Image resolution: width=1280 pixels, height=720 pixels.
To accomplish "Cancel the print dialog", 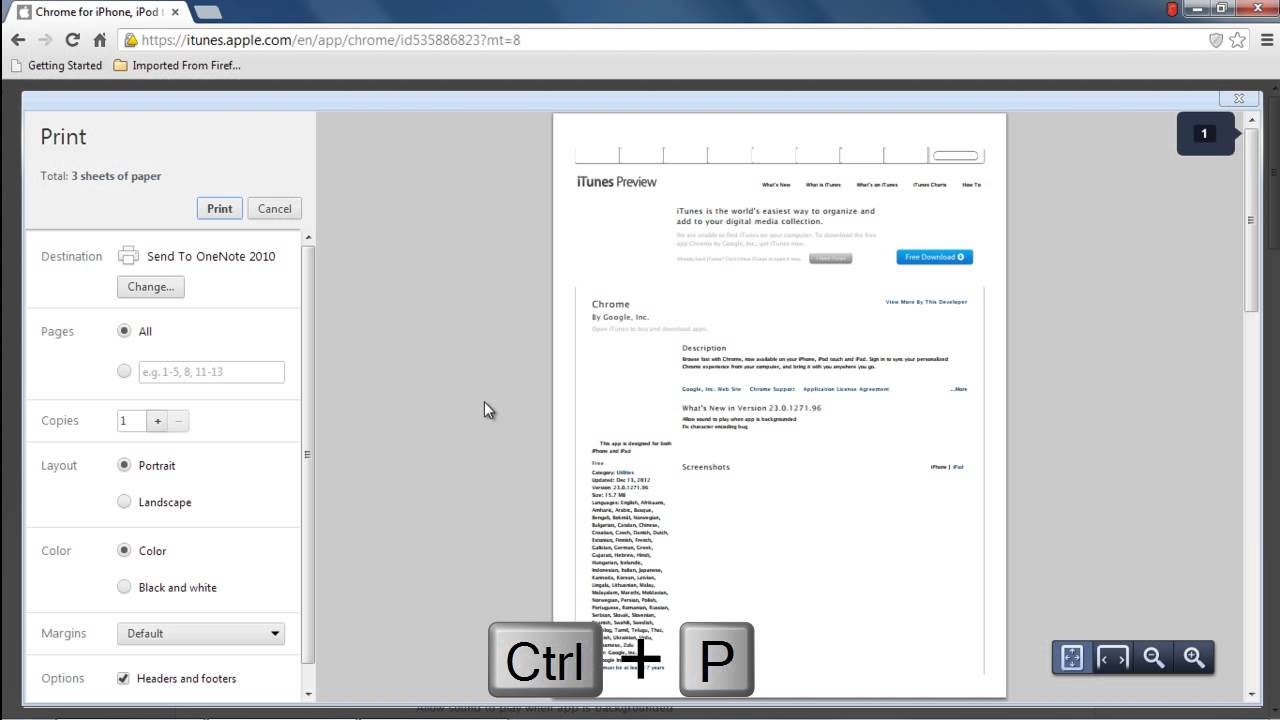I will coord(274,208).
